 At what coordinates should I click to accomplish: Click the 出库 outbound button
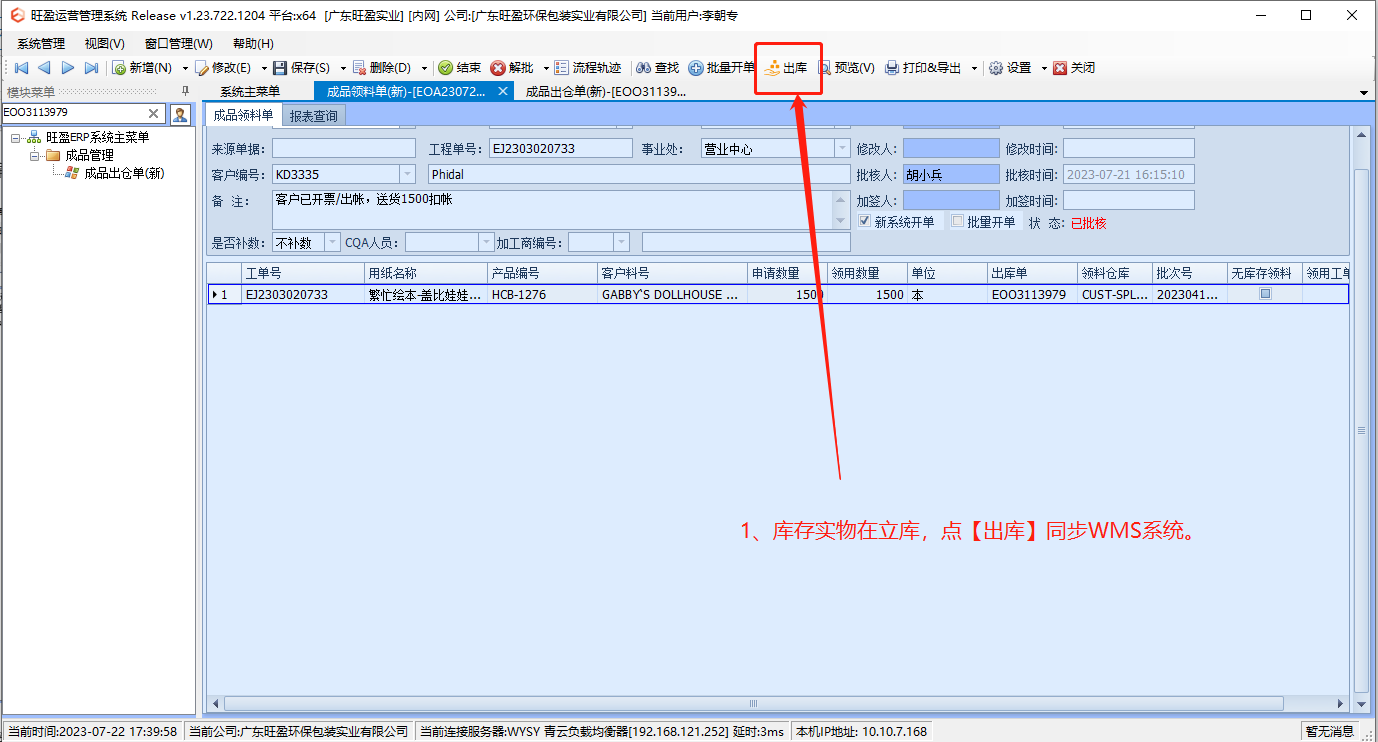coord(786,68)
